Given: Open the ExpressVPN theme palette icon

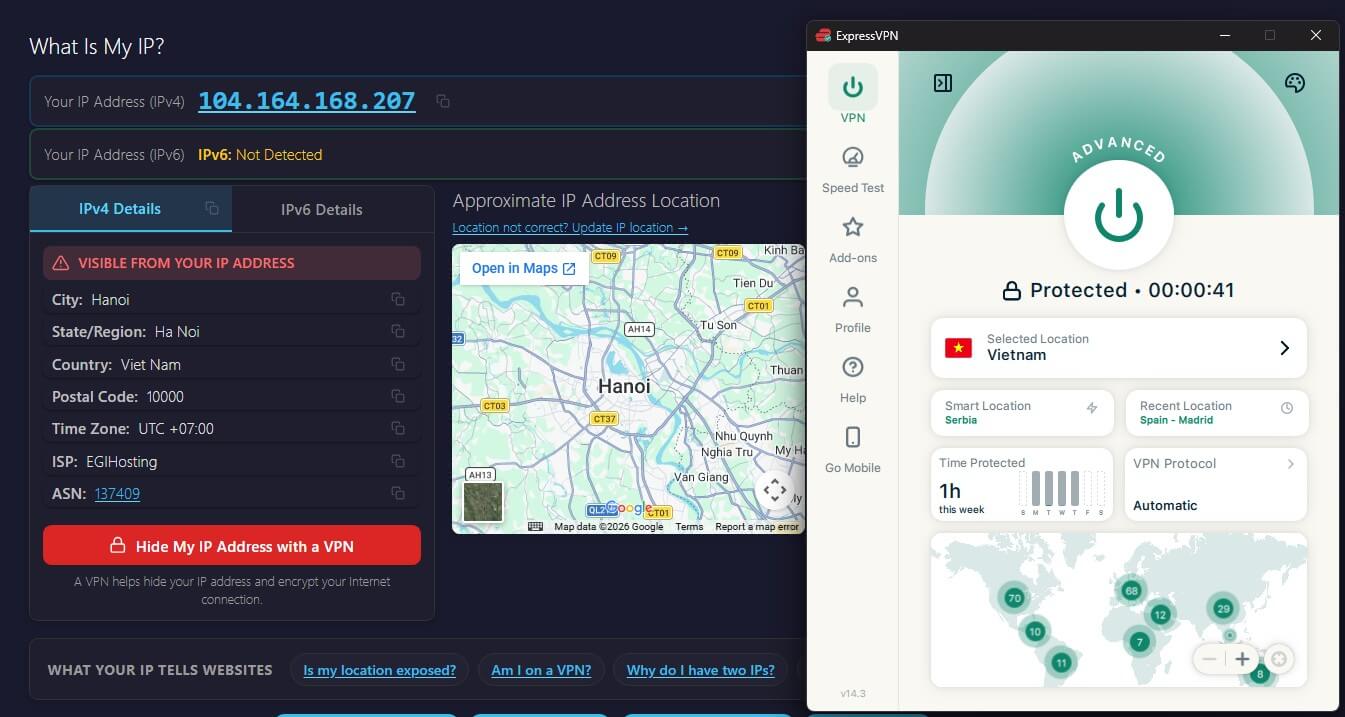Looking at the screenshot, I should tap(1295, 83).
